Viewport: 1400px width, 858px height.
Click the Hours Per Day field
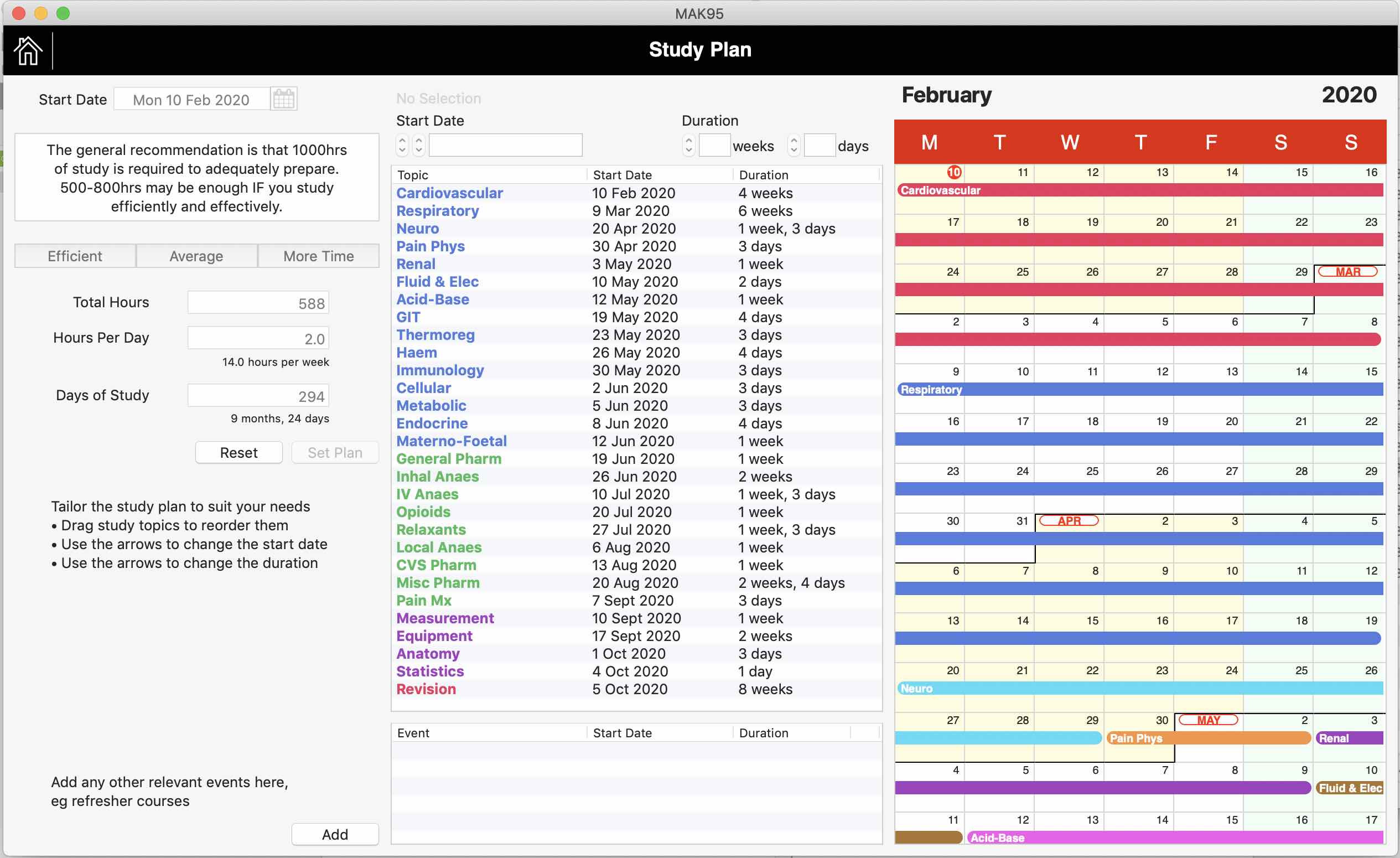click(x=258, y=339)
